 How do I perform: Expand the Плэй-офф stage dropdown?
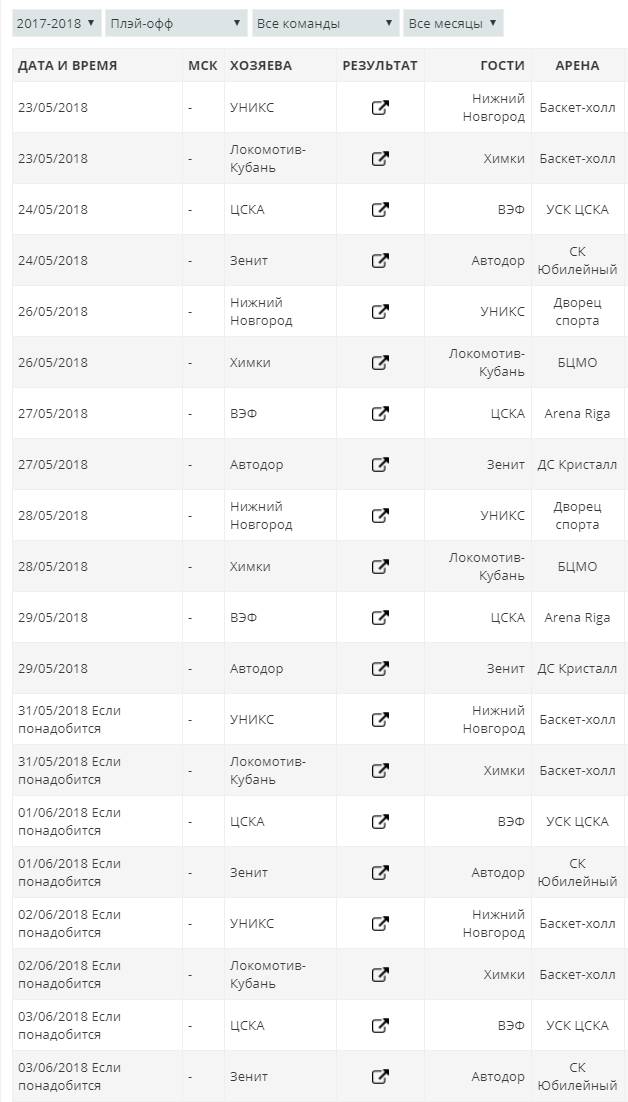click(x=176, y=23)
